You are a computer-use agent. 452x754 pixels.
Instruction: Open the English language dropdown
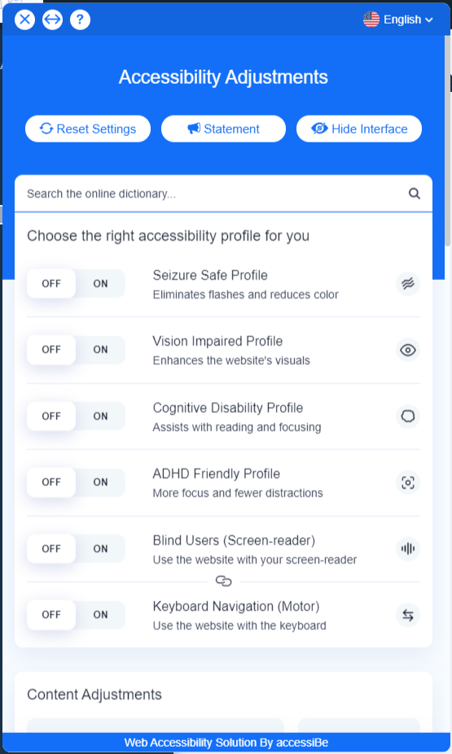[398, 20]
